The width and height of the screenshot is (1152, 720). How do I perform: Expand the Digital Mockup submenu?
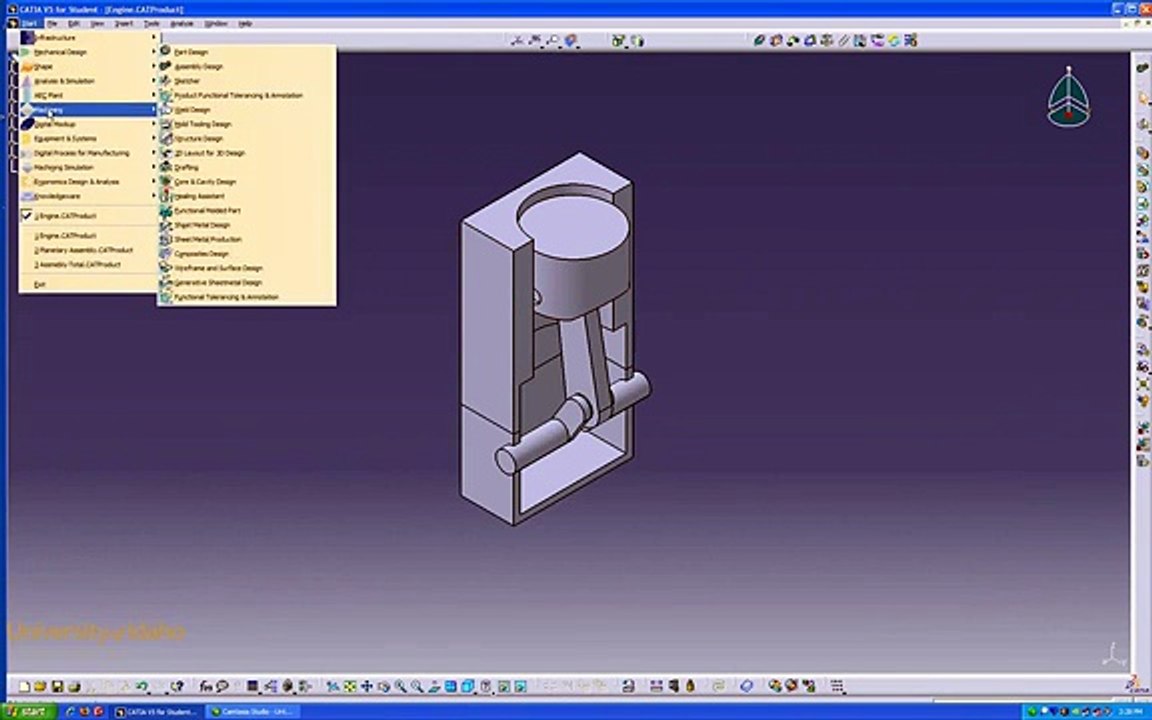tap(88, 124)
